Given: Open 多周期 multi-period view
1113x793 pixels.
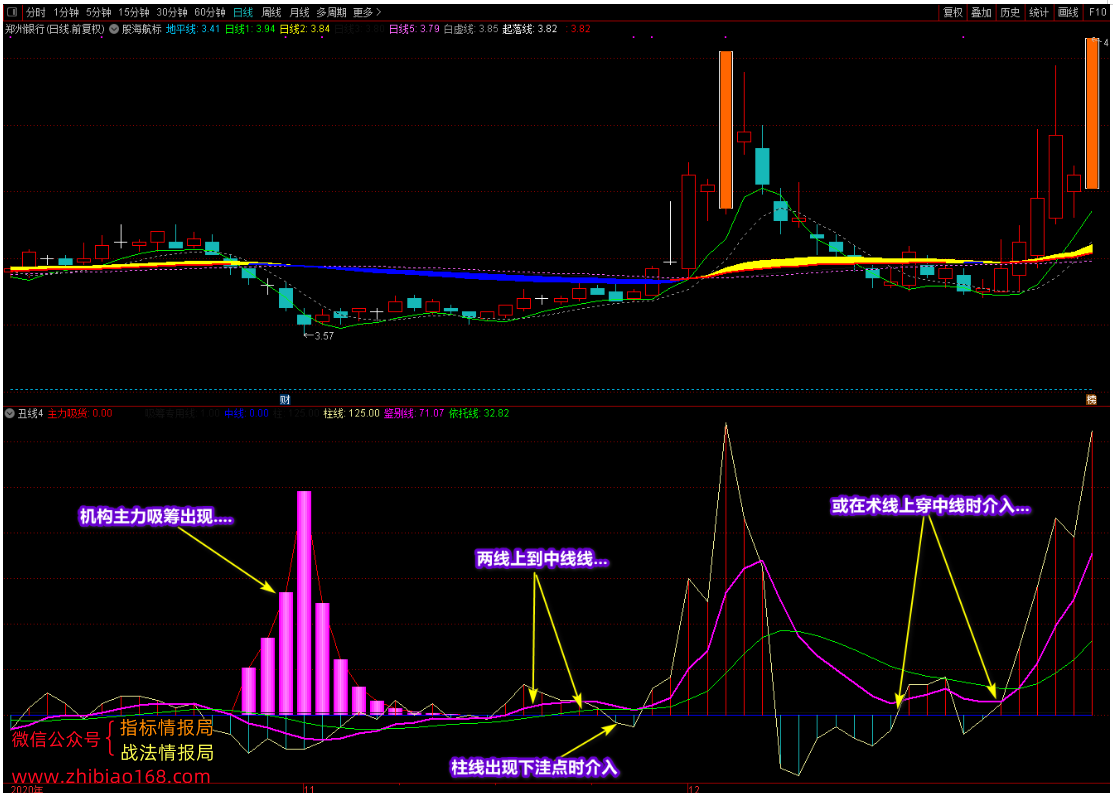Looking at the screenshot, I should (331, 12).
